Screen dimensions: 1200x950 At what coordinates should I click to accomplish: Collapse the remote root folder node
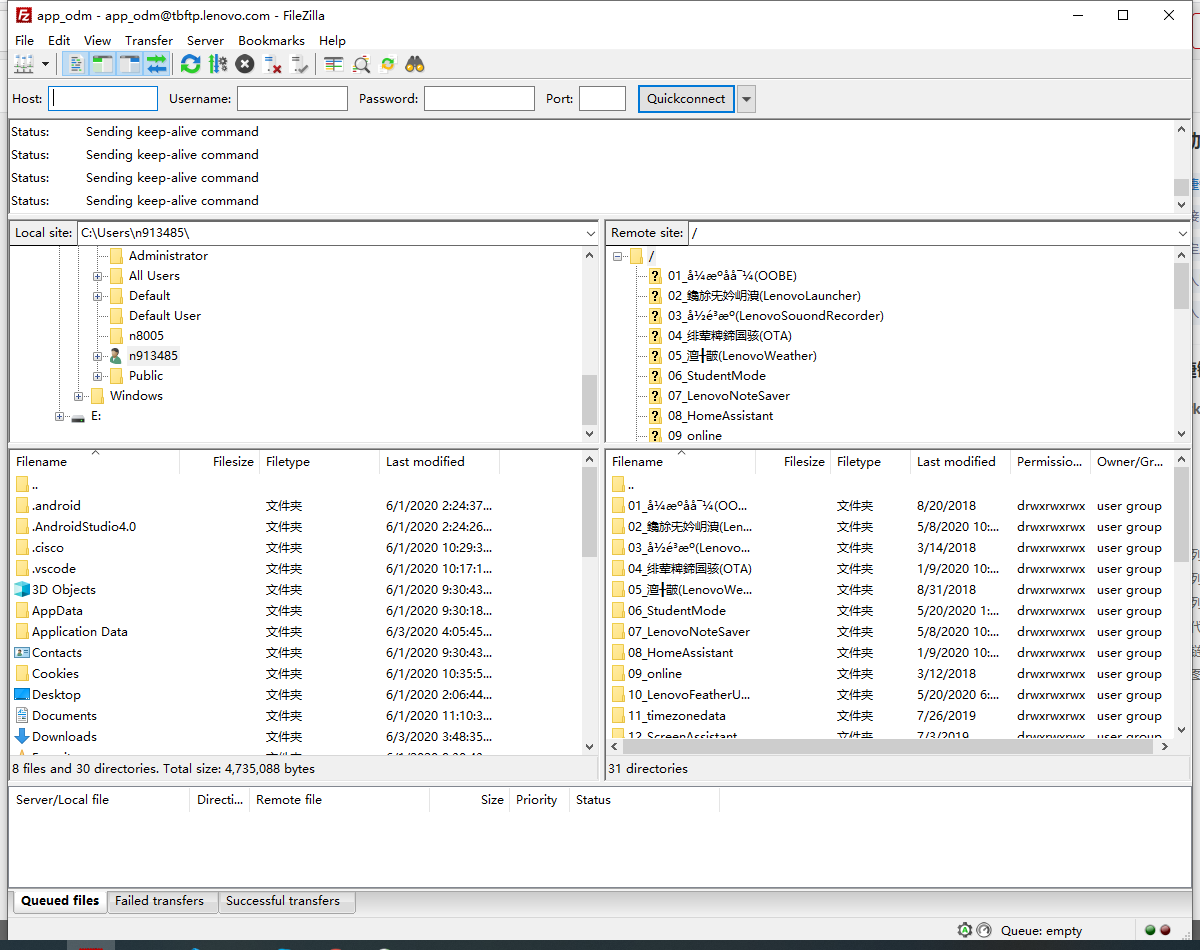(619, 256)
